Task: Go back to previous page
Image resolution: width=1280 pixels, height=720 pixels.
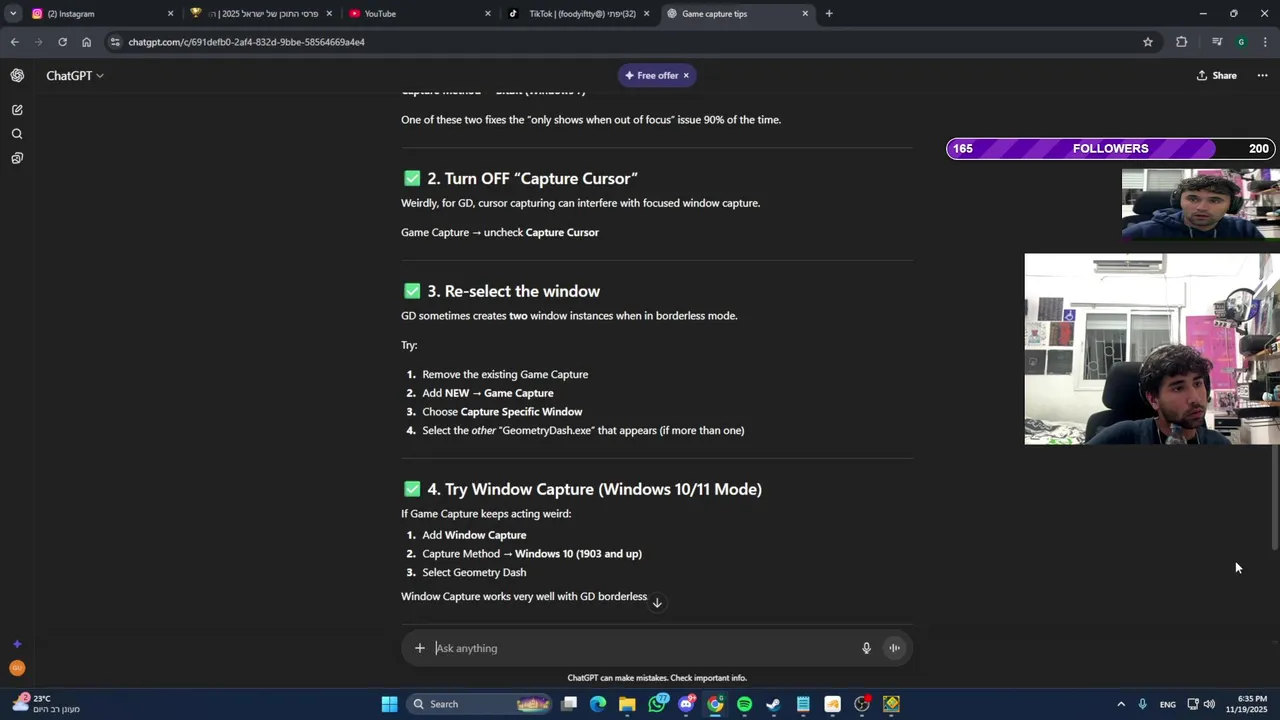Action: [14, 42]
